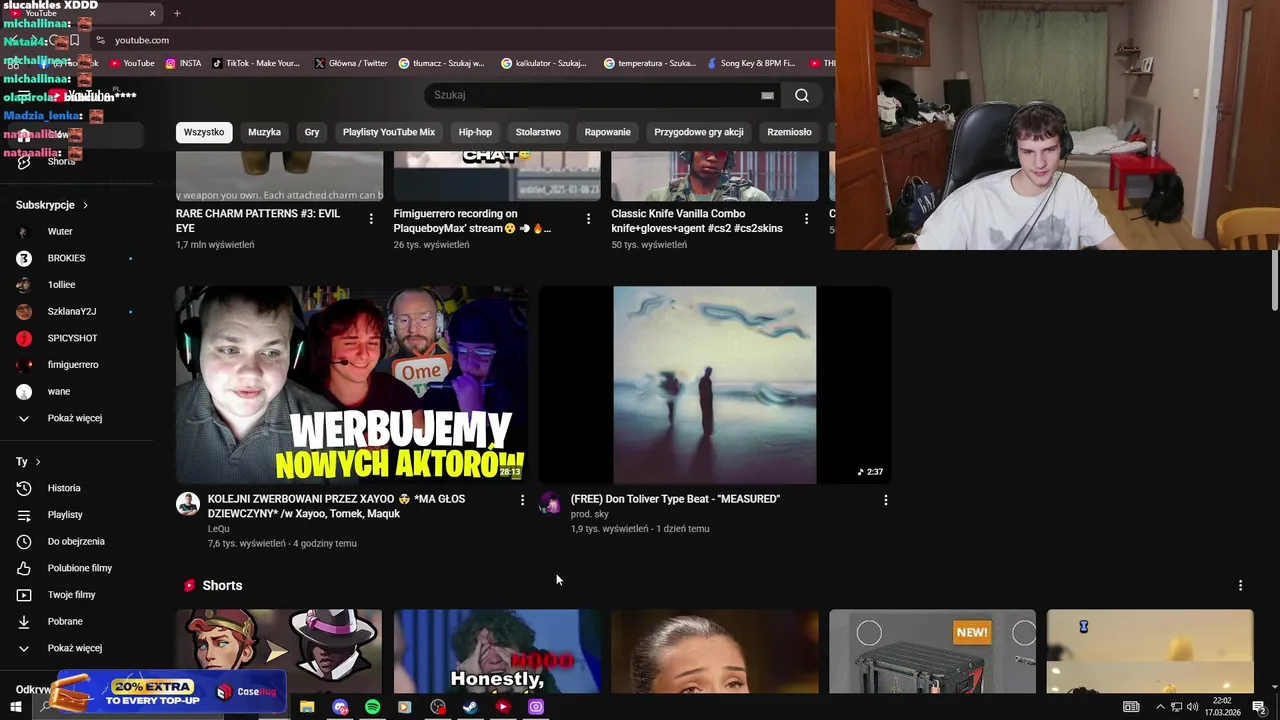The height and width of the screenshot is (720, 1280).
Task: Open Windows notification center icon
Action: tap(1259, 707)
